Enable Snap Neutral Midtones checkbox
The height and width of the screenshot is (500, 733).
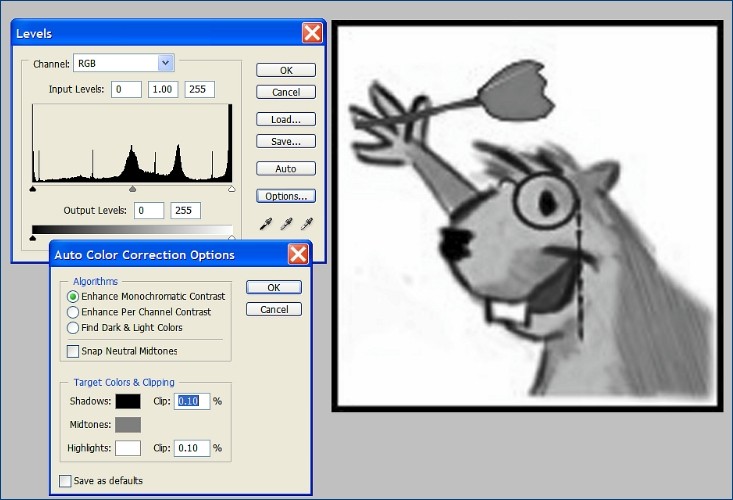(73, 351)
